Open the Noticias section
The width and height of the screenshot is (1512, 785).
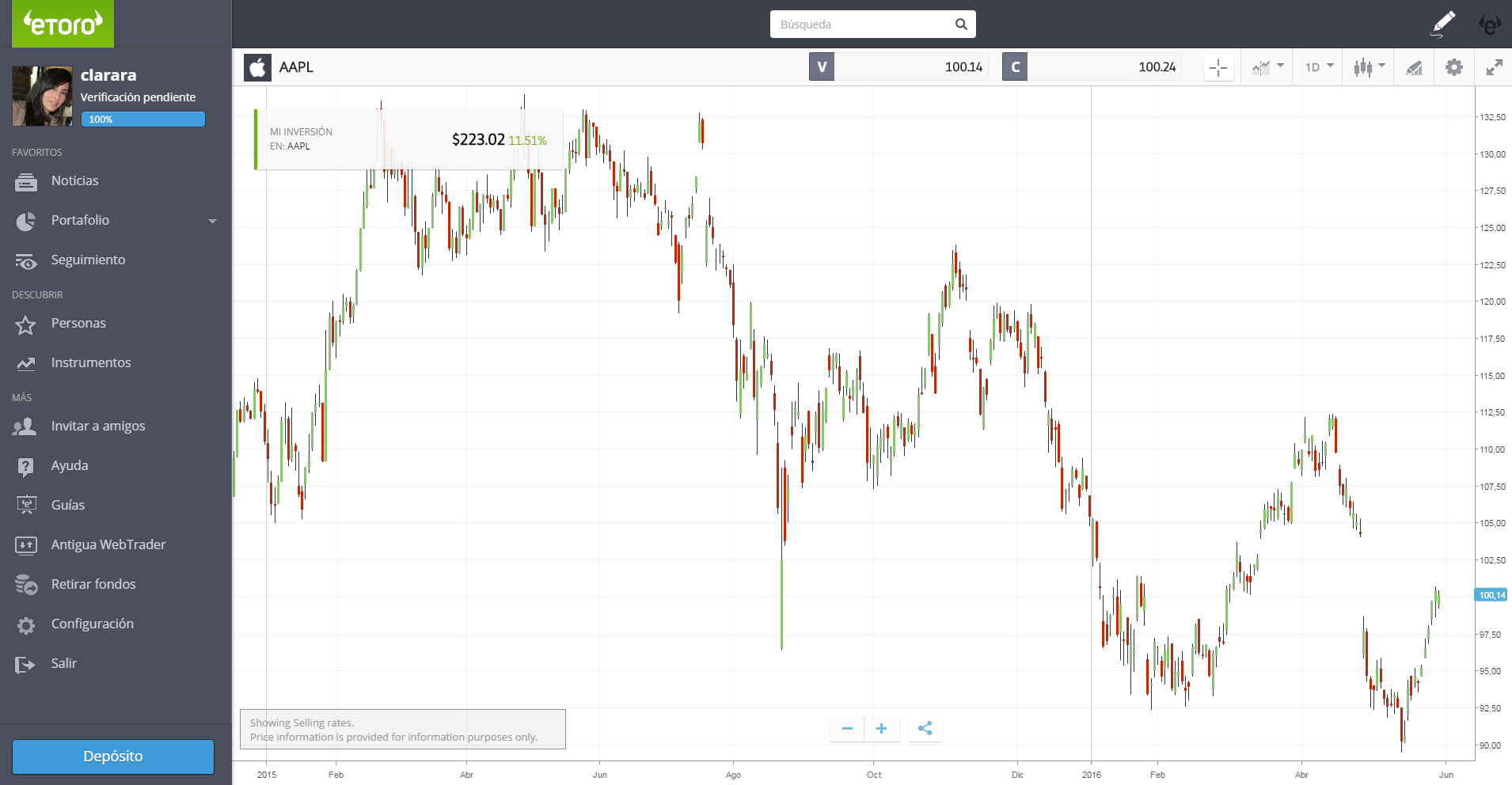[74, 180]
